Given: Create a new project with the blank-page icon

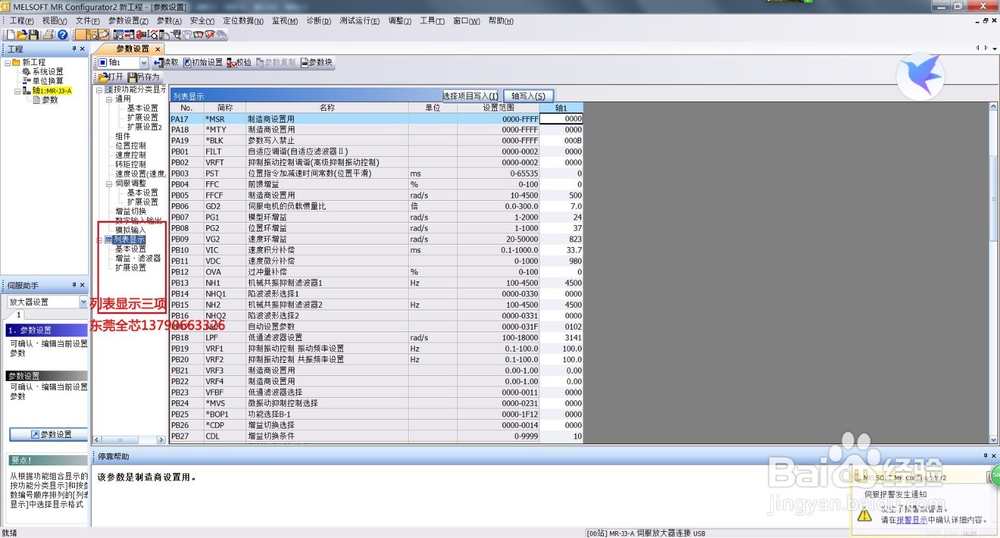Looking at the screenshot, I should coord(11,34).
